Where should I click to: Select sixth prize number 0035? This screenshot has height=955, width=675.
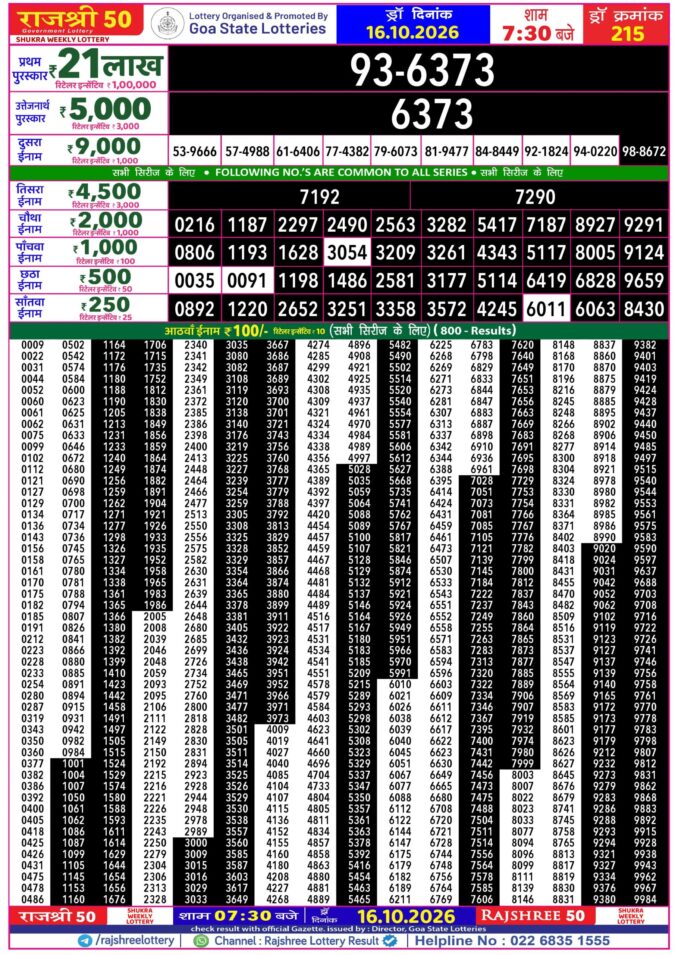(194, 281)
